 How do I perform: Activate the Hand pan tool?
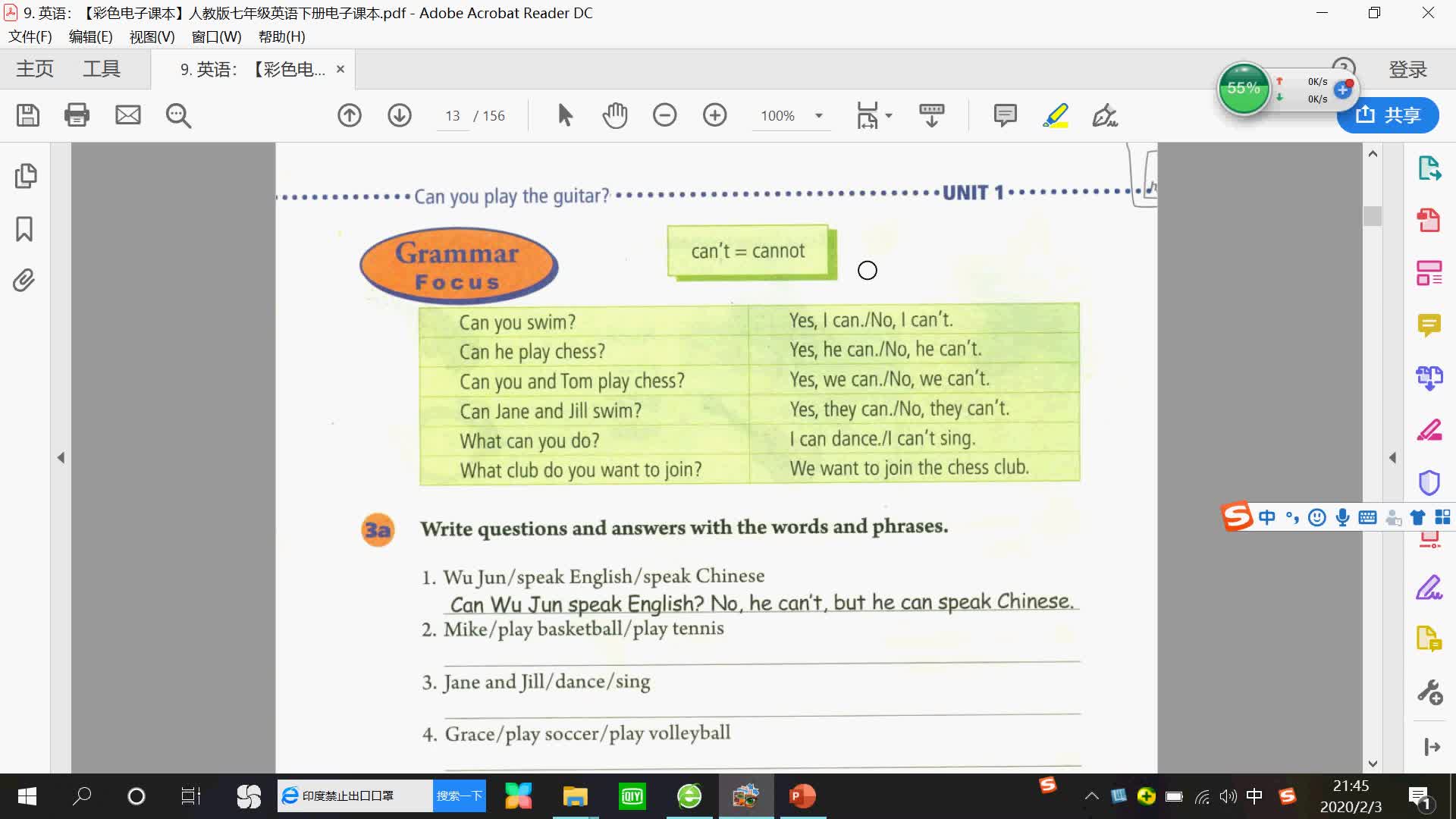(x=615, y=115)
